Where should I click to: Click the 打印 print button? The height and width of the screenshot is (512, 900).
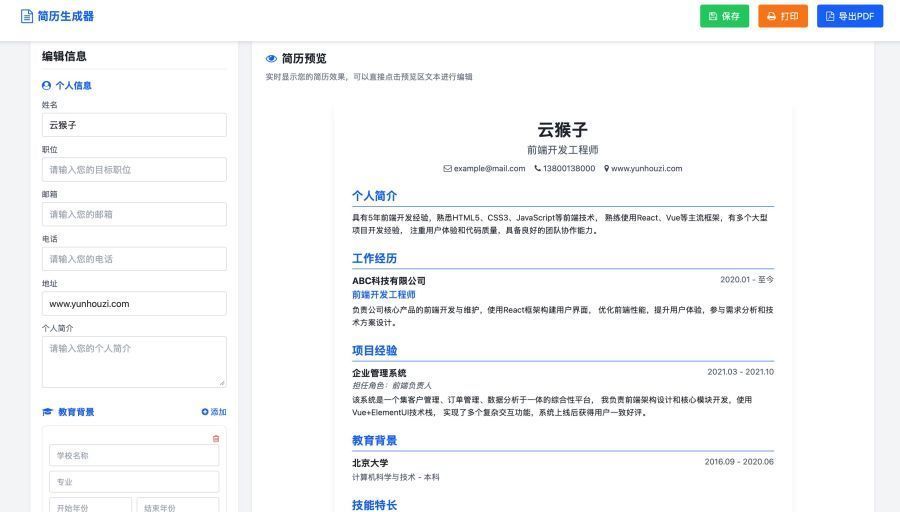(783, 16)
